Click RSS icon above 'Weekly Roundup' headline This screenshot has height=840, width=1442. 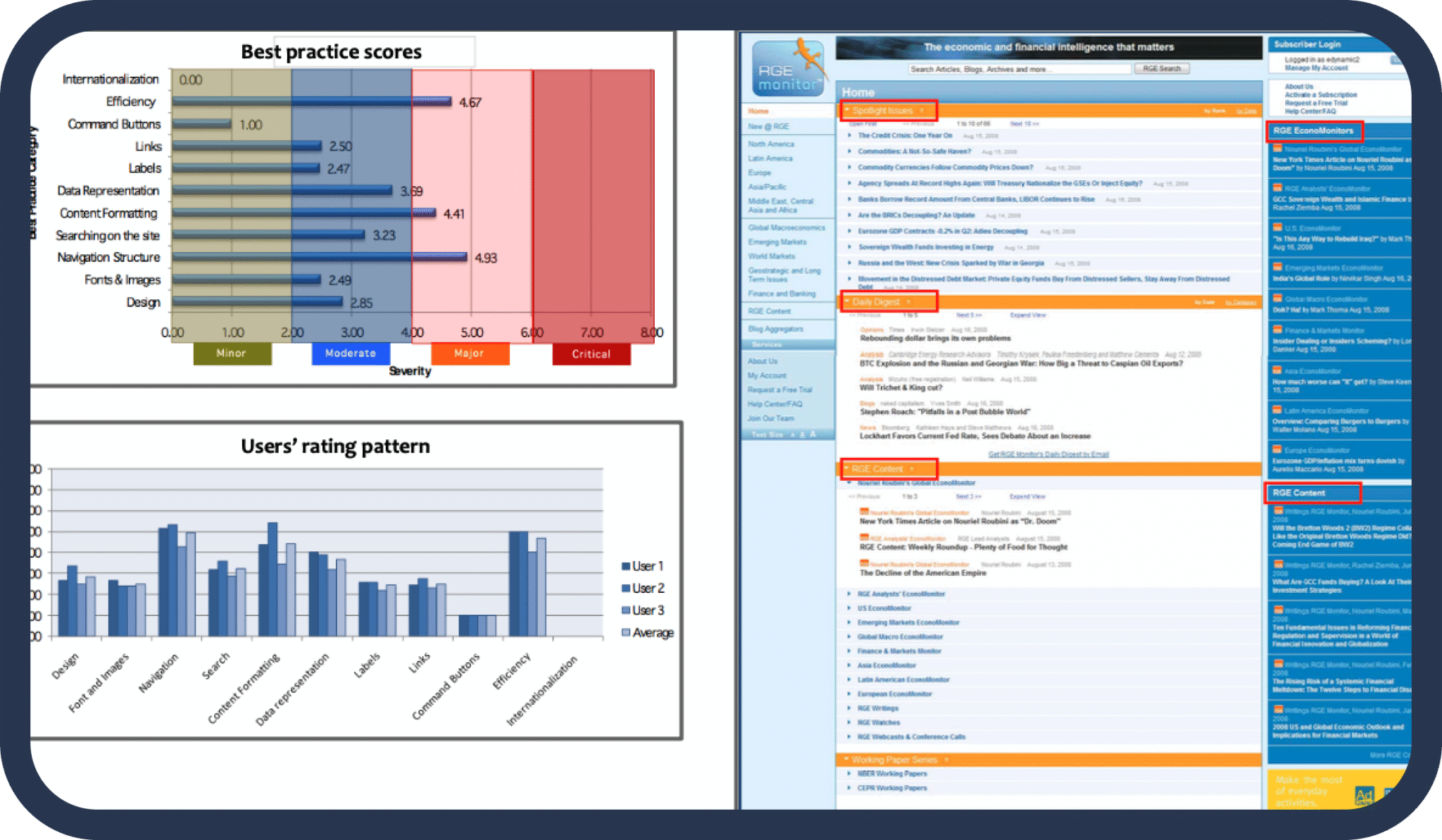(x=864, y=537)
